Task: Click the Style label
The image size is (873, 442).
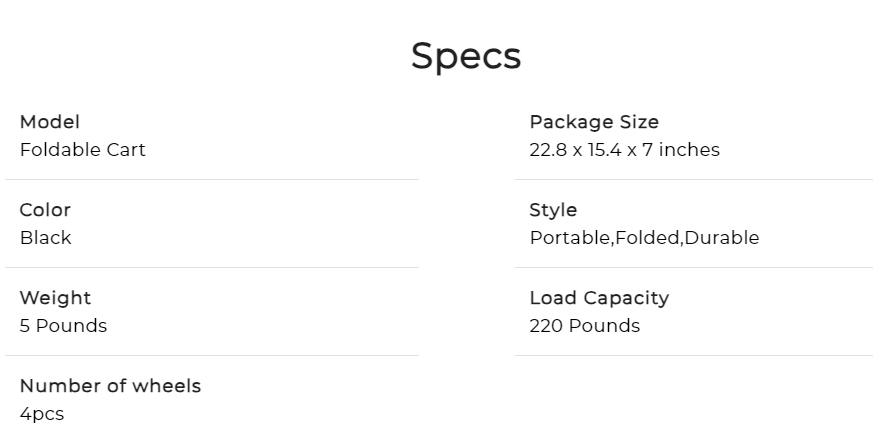Action: [553, 210]
